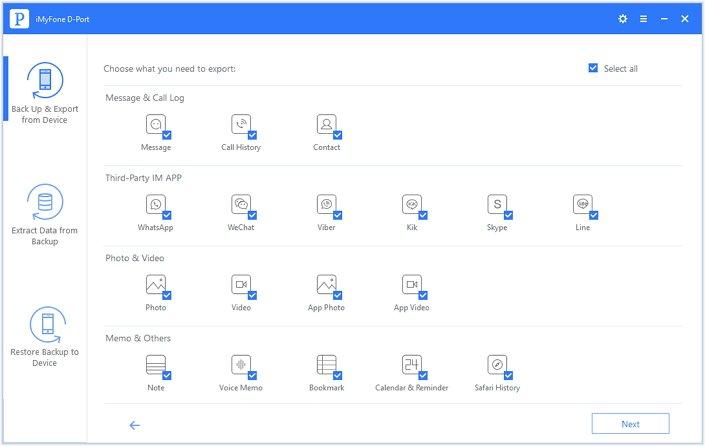705x446 pixels.
Task: Uncheck the Skype checkbox
Action: tap(509, 215)
